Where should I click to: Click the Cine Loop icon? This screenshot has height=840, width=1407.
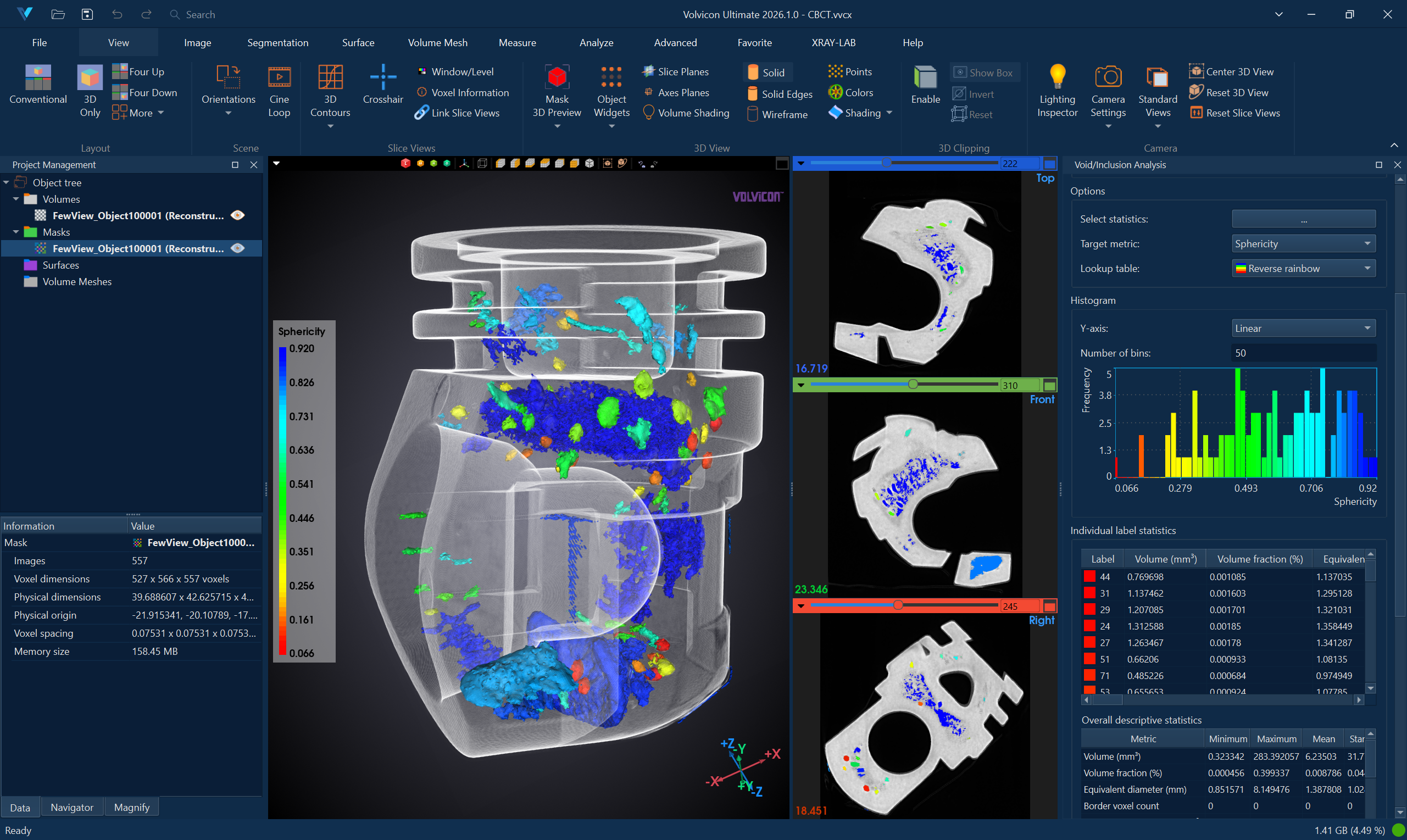point(279,77)
